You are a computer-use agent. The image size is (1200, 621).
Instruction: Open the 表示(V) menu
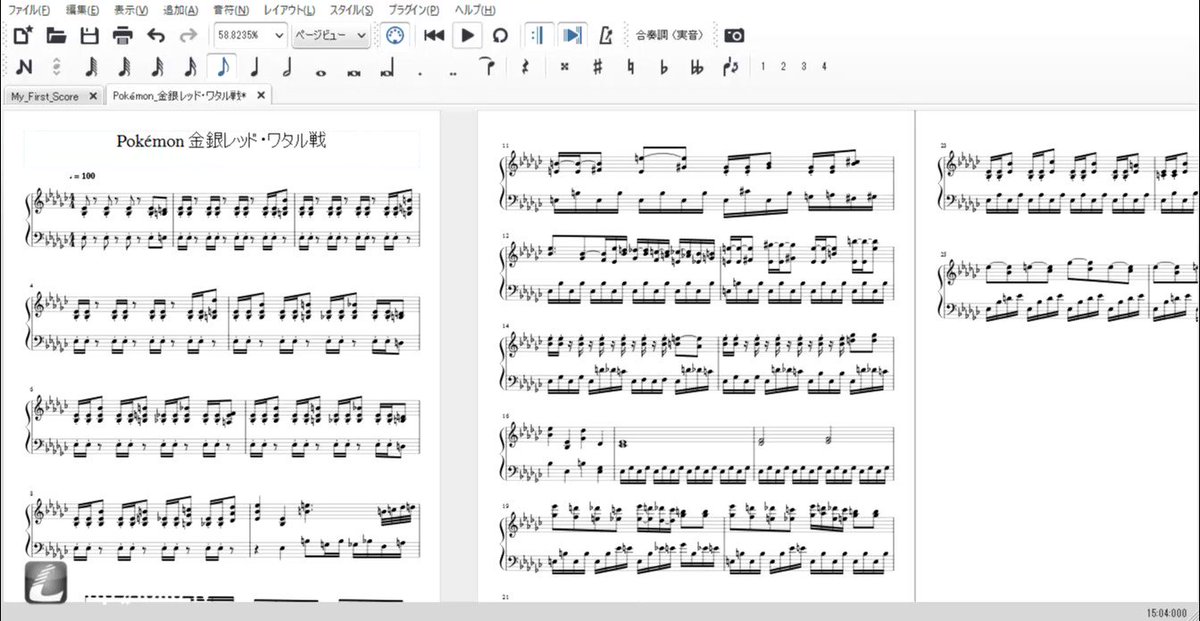(x=131, y=9)
